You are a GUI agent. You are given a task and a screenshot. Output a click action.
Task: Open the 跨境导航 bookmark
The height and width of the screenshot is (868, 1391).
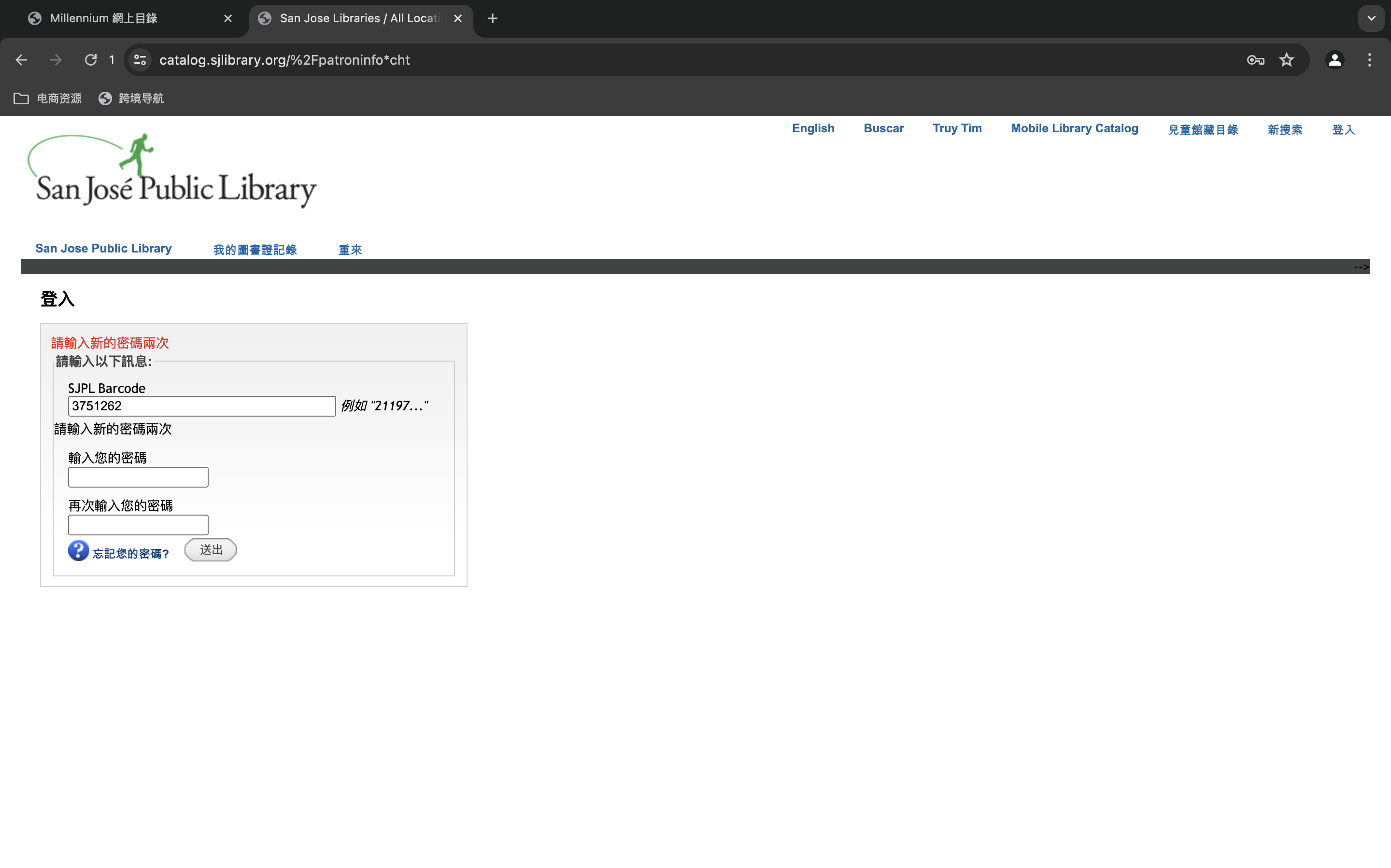click(x=131, y=98)
